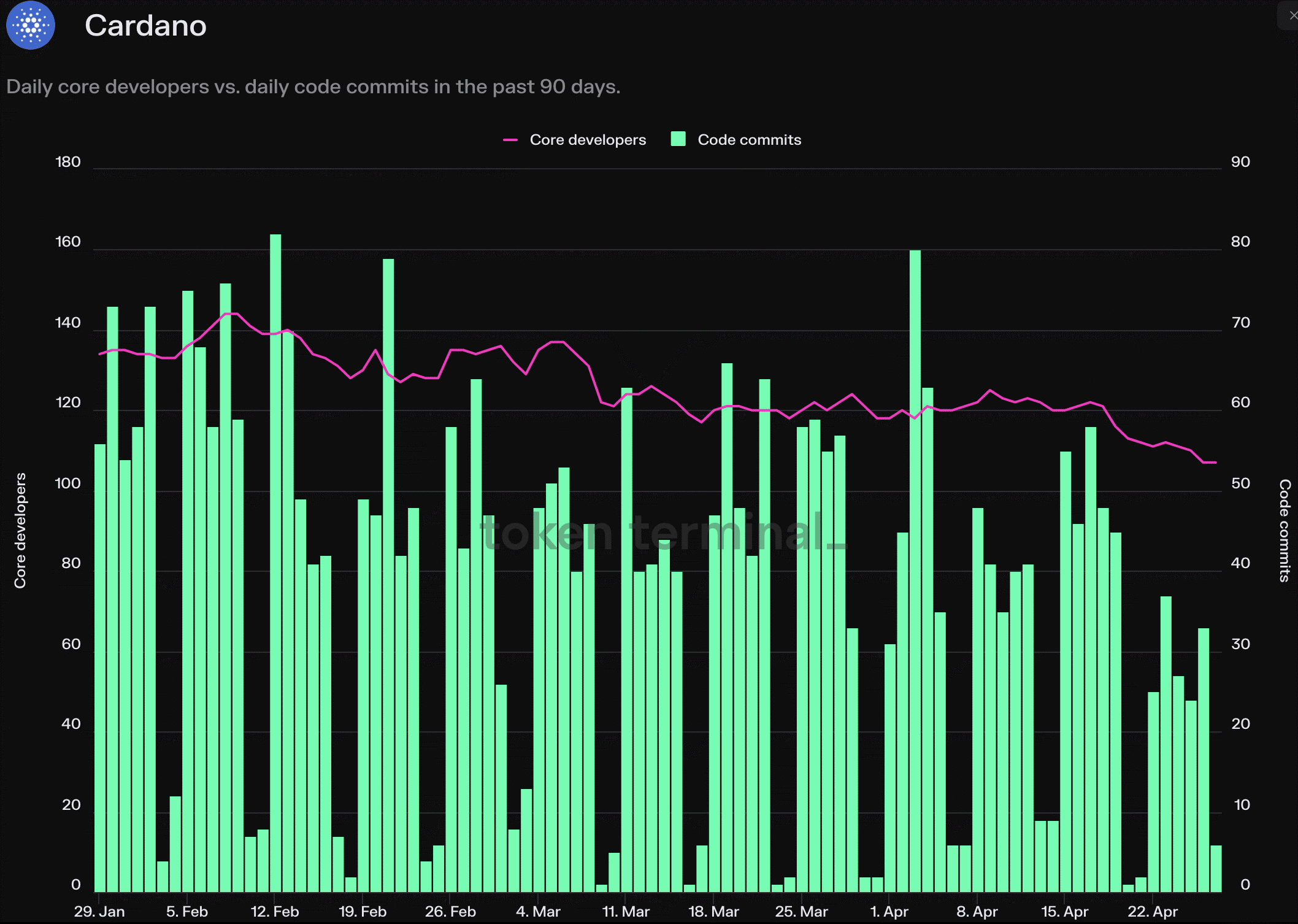Click the green Code commits legend swatch
The width and height of the screenshot is (1298, 924).
tap(678, 139)
